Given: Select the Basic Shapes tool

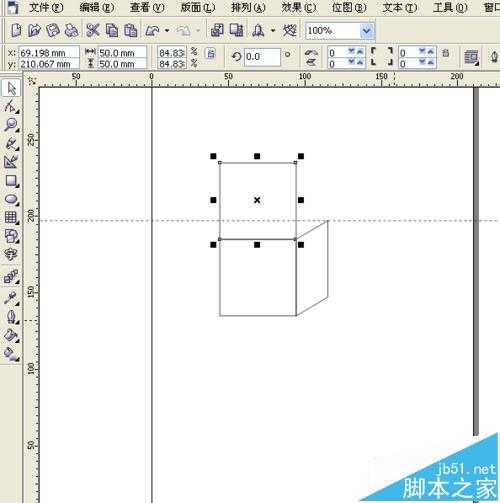Looking at the screenshot, I should tap(11, 236).
